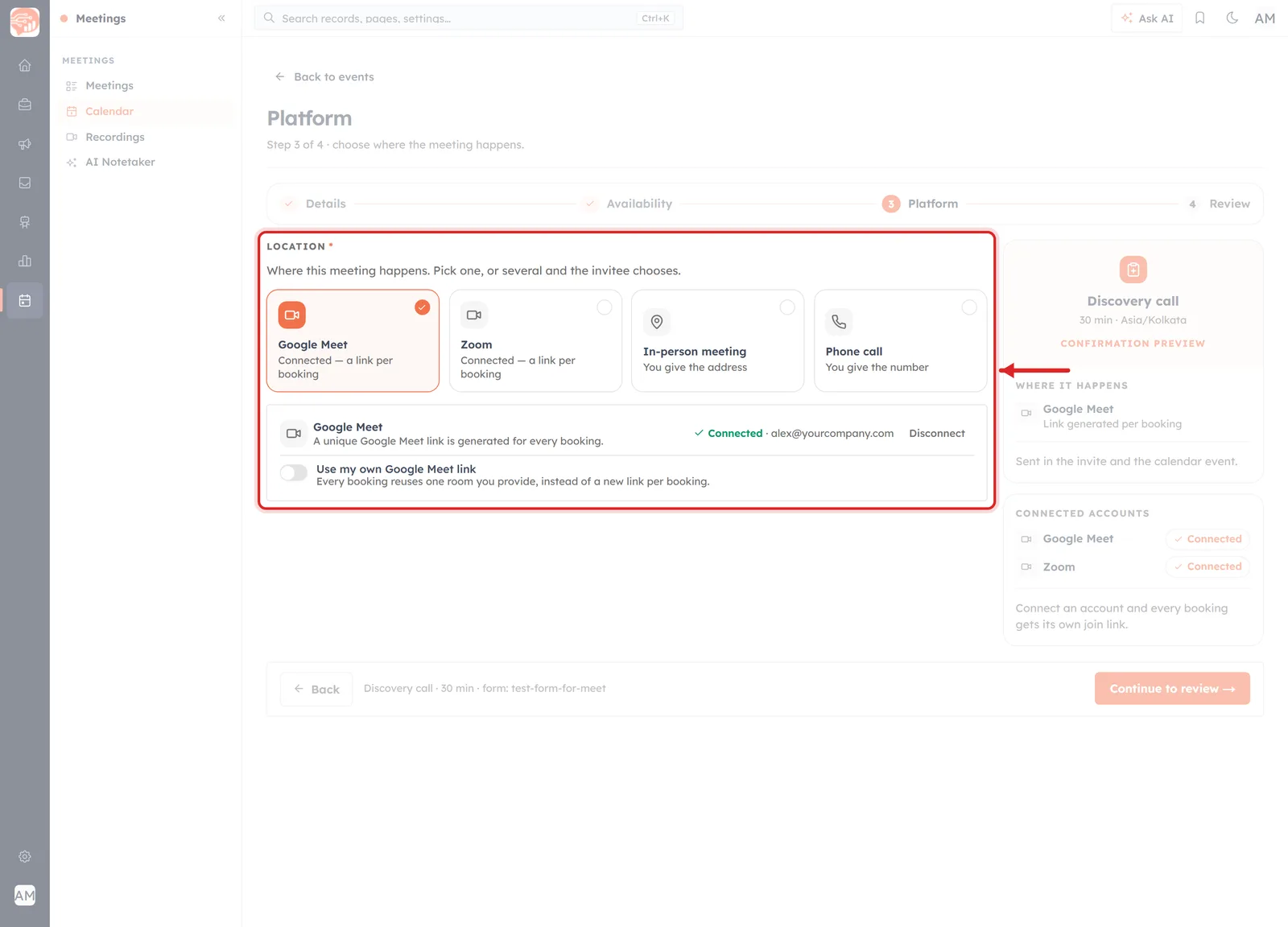Open the AM profile in top bar
Screen dimensions: 1288x927
click(1265, 18)
